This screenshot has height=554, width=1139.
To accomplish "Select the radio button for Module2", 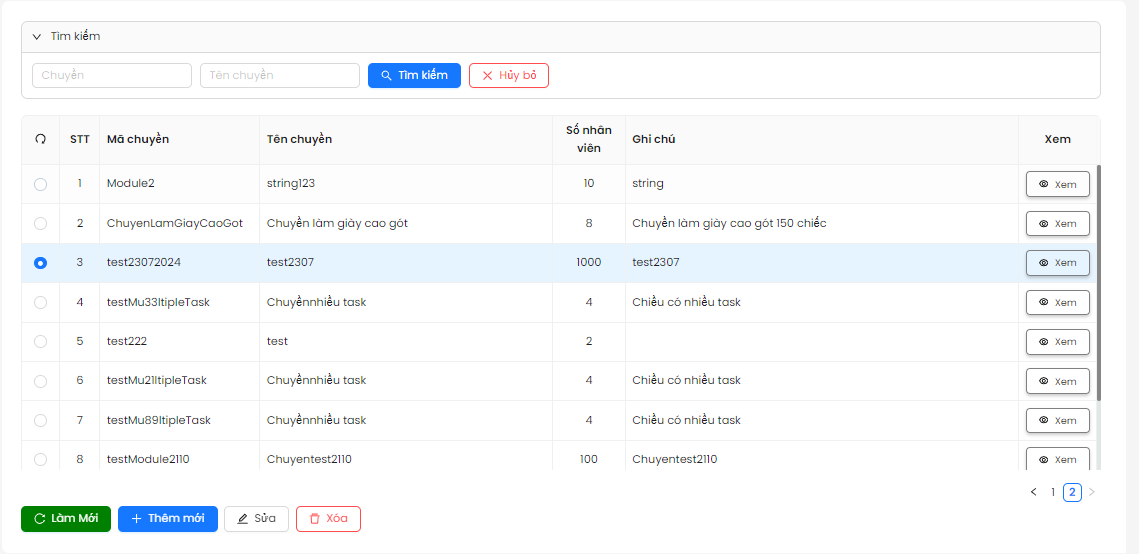I will tap(40, 184).
